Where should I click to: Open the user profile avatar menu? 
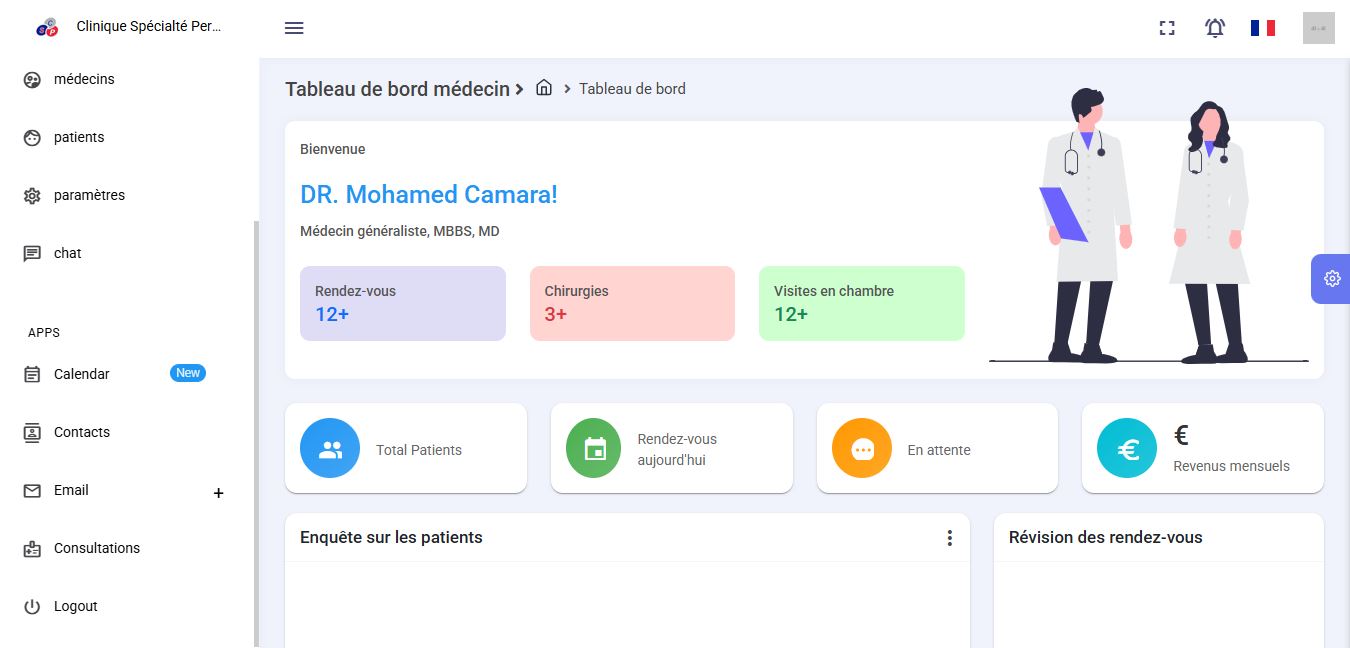coord(1318,28)
